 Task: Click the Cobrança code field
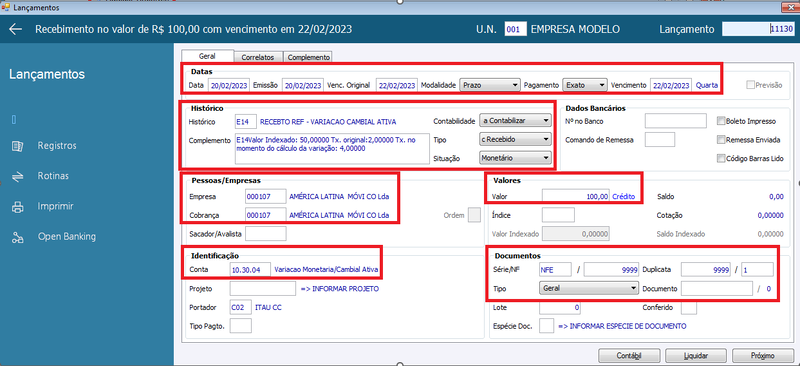(x=265, y=215)
